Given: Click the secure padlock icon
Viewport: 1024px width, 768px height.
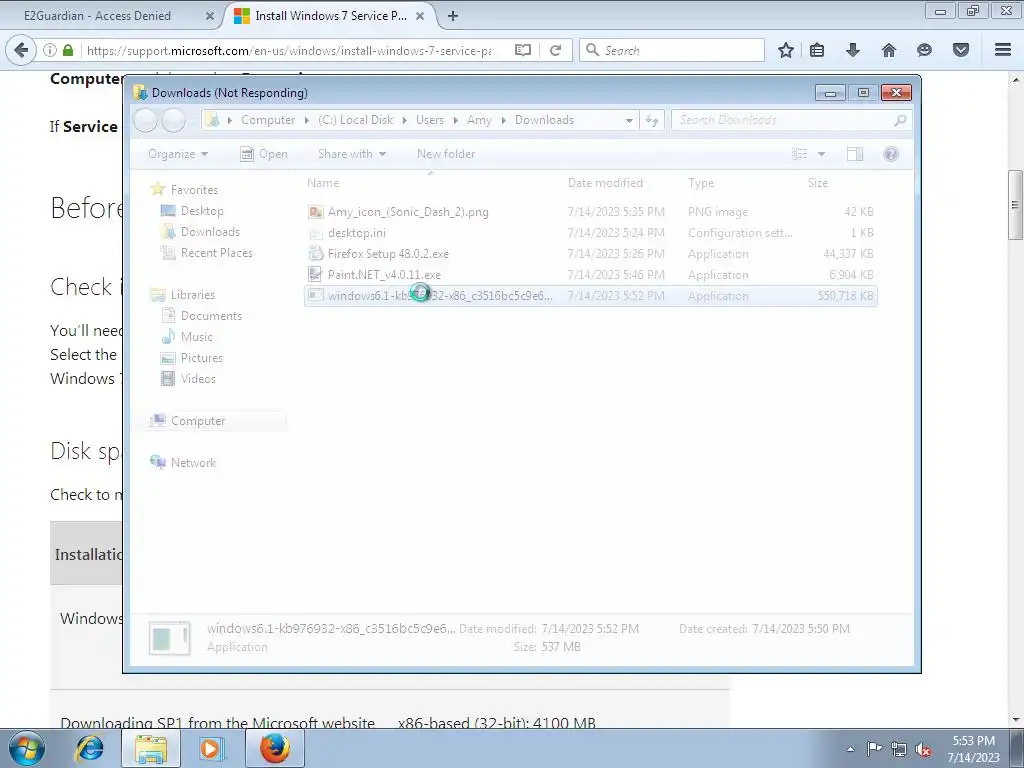Looking at the screenshot, I should pyautogui.click(x=68, y=50).
